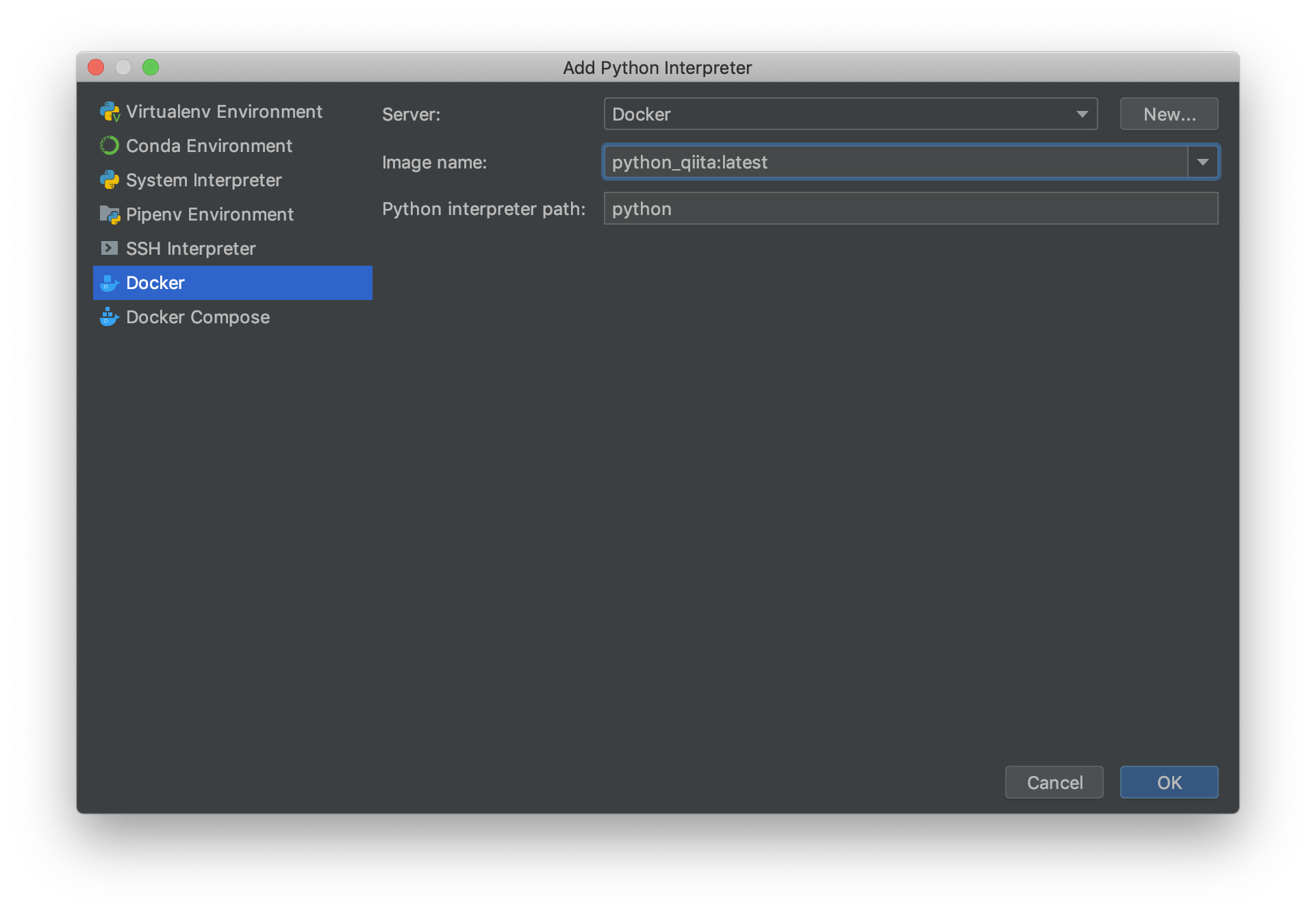Click the System Interpreter python icon

[110, 180]
